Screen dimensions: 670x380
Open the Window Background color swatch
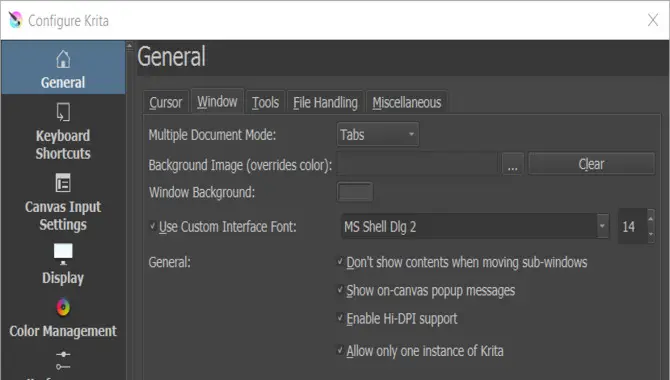(355, 192)
